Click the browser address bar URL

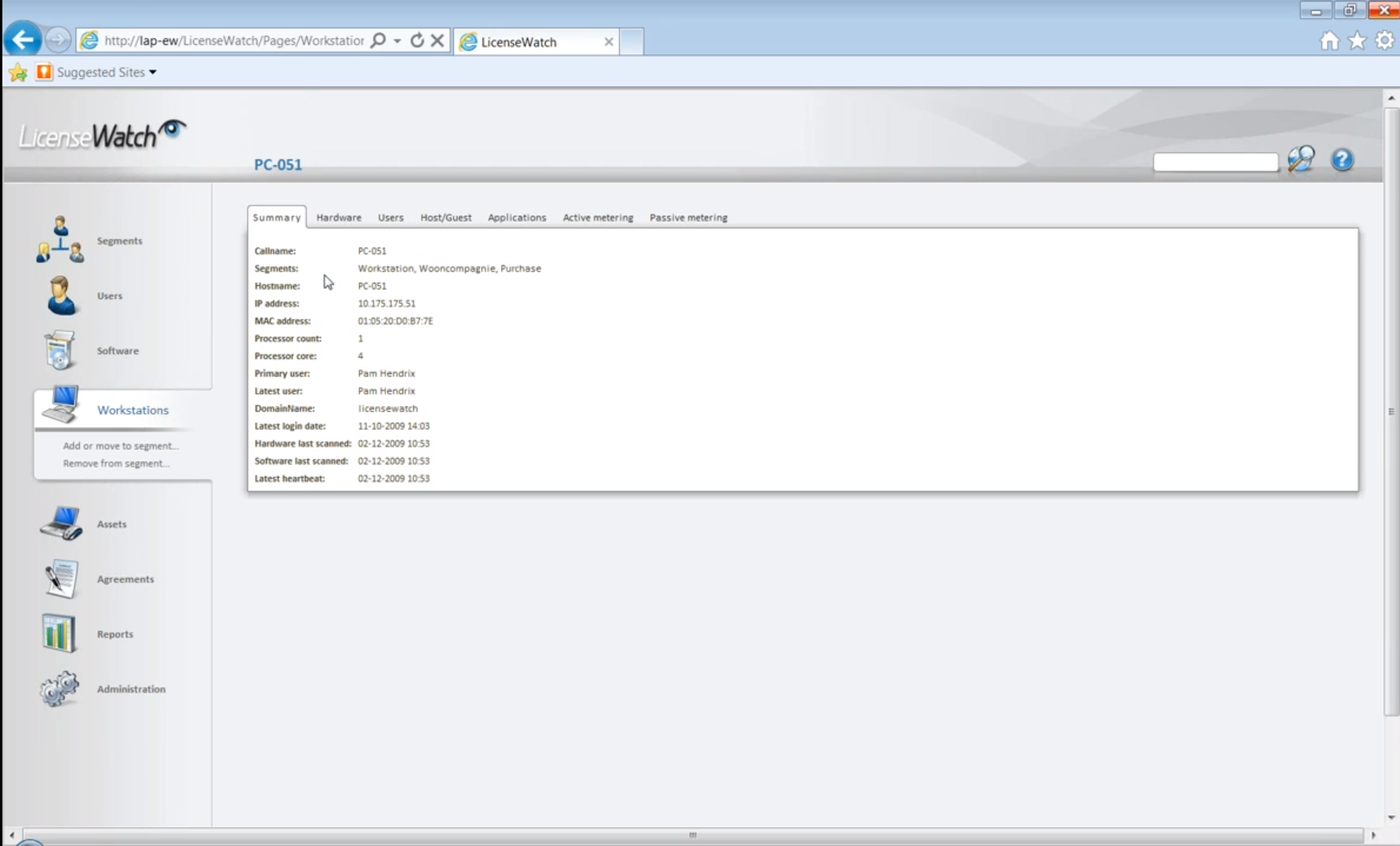[x=234, y=41]
